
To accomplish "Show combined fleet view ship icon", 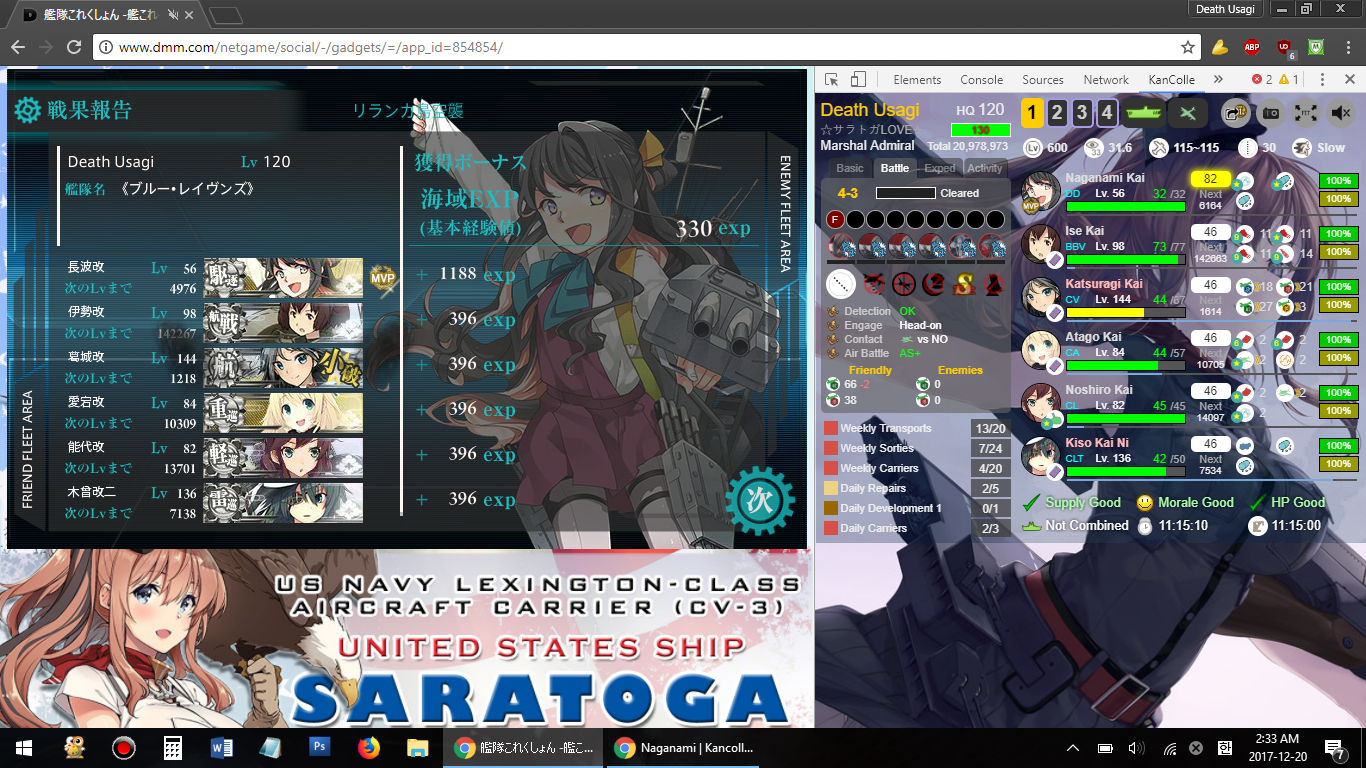I will coord(1143,113).
